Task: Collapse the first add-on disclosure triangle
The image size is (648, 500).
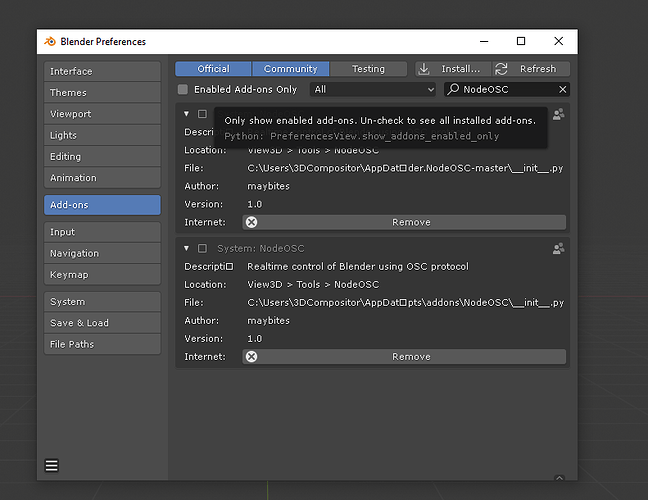Action: [186, 114]
